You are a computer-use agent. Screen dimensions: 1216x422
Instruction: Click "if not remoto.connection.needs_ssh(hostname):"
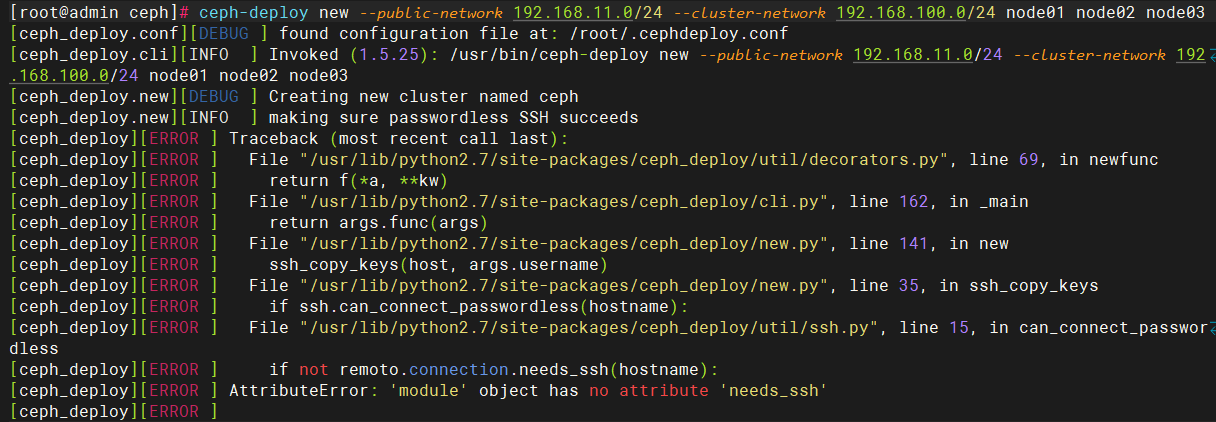(x=494, y=370)
